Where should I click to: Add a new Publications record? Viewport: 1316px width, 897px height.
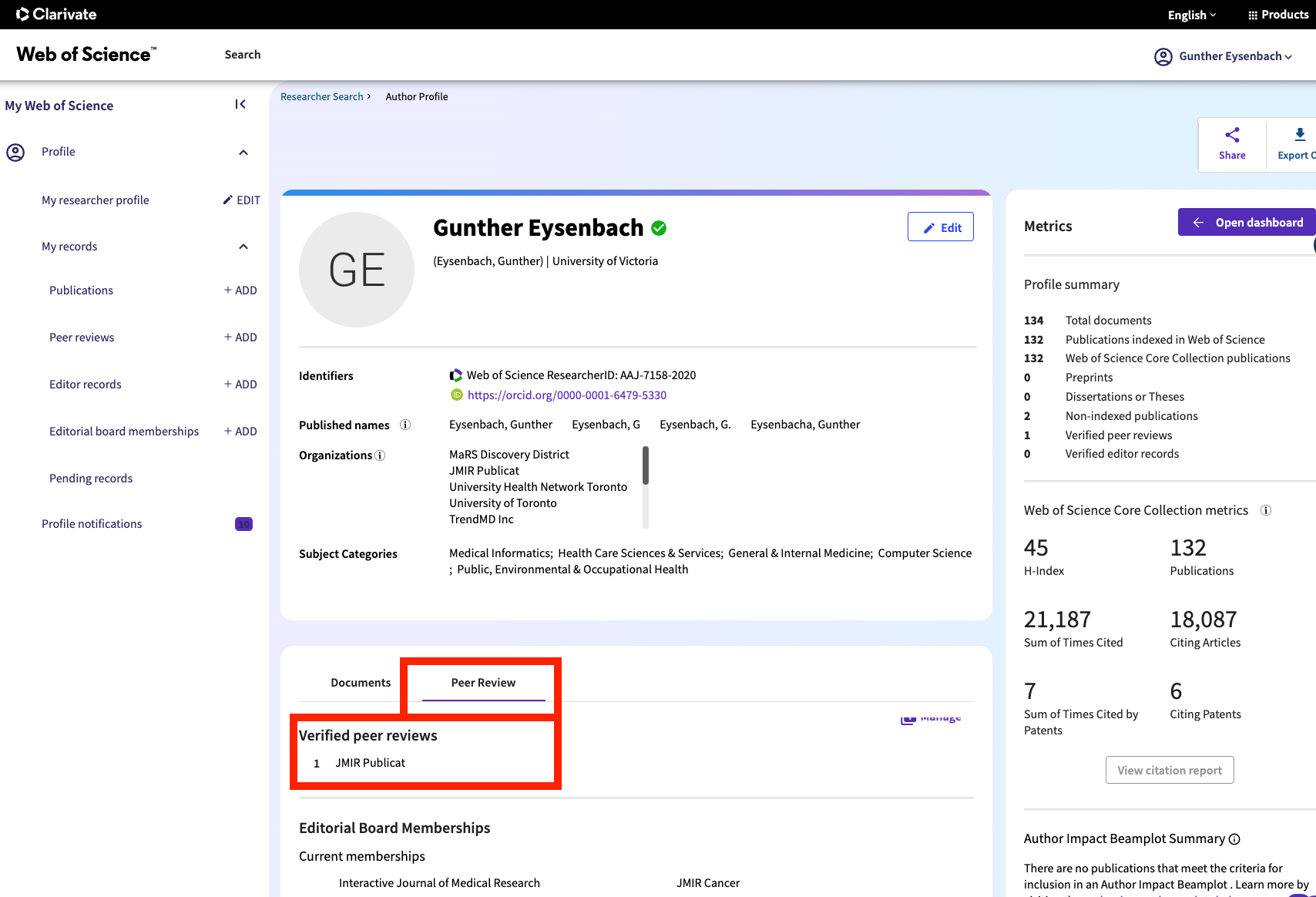240,291
